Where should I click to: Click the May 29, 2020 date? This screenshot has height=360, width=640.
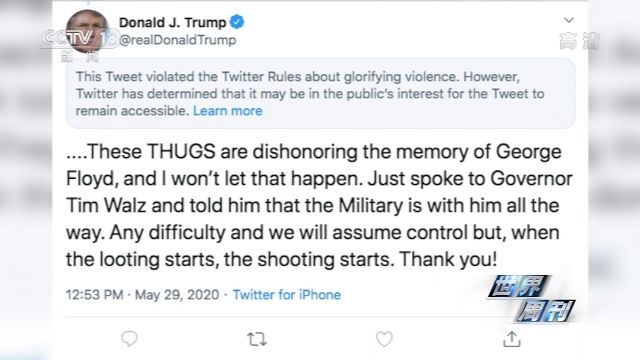177,295
